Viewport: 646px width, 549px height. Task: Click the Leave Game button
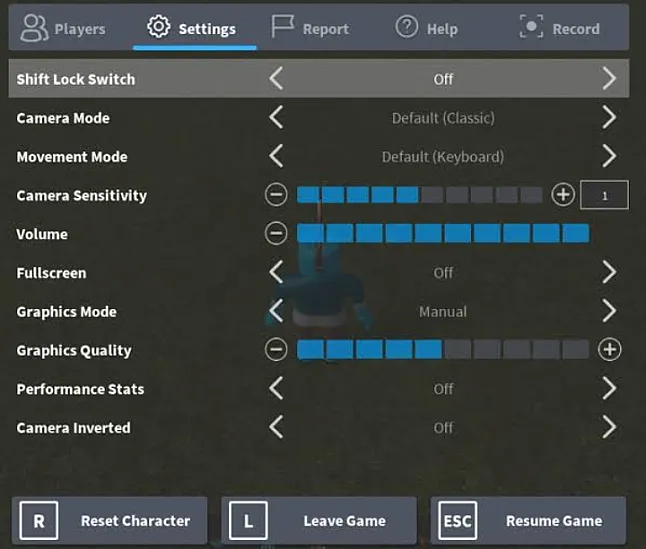click(x=319, y=521)
